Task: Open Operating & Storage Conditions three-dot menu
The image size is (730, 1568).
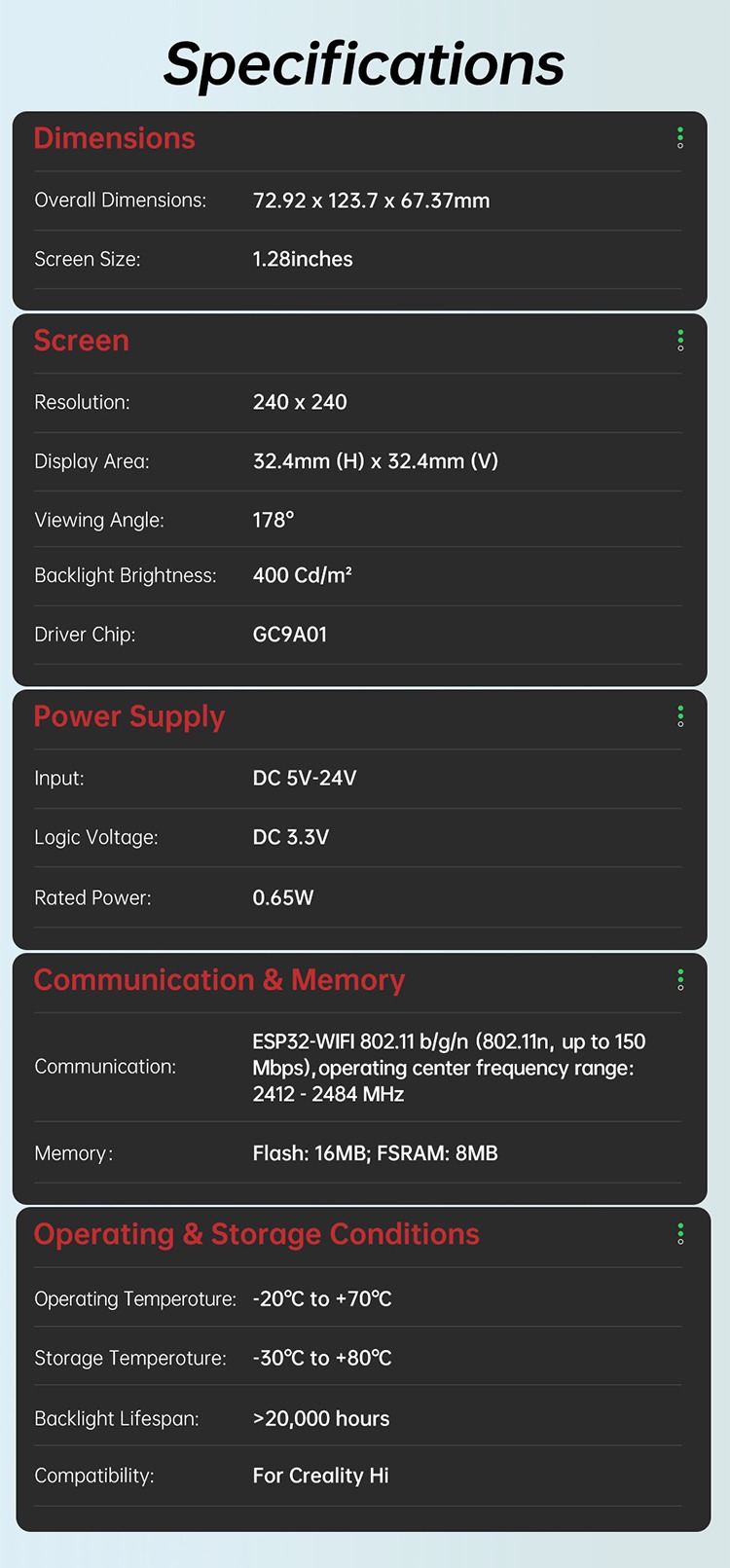Action: (680, 1234)
